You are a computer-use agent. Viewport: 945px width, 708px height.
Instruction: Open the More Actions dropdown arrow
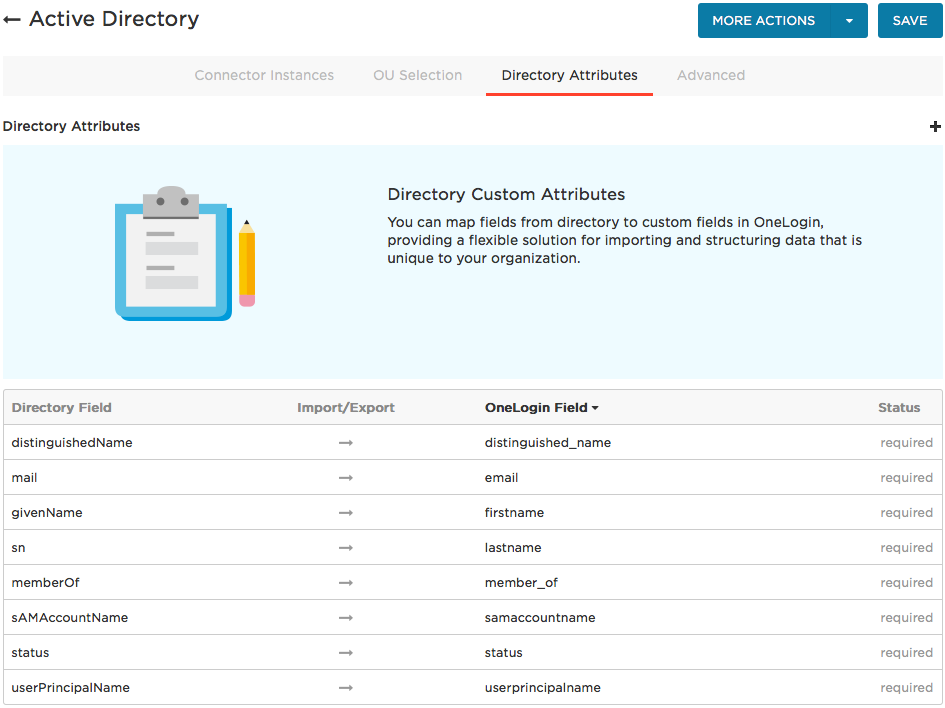[849, 20]
